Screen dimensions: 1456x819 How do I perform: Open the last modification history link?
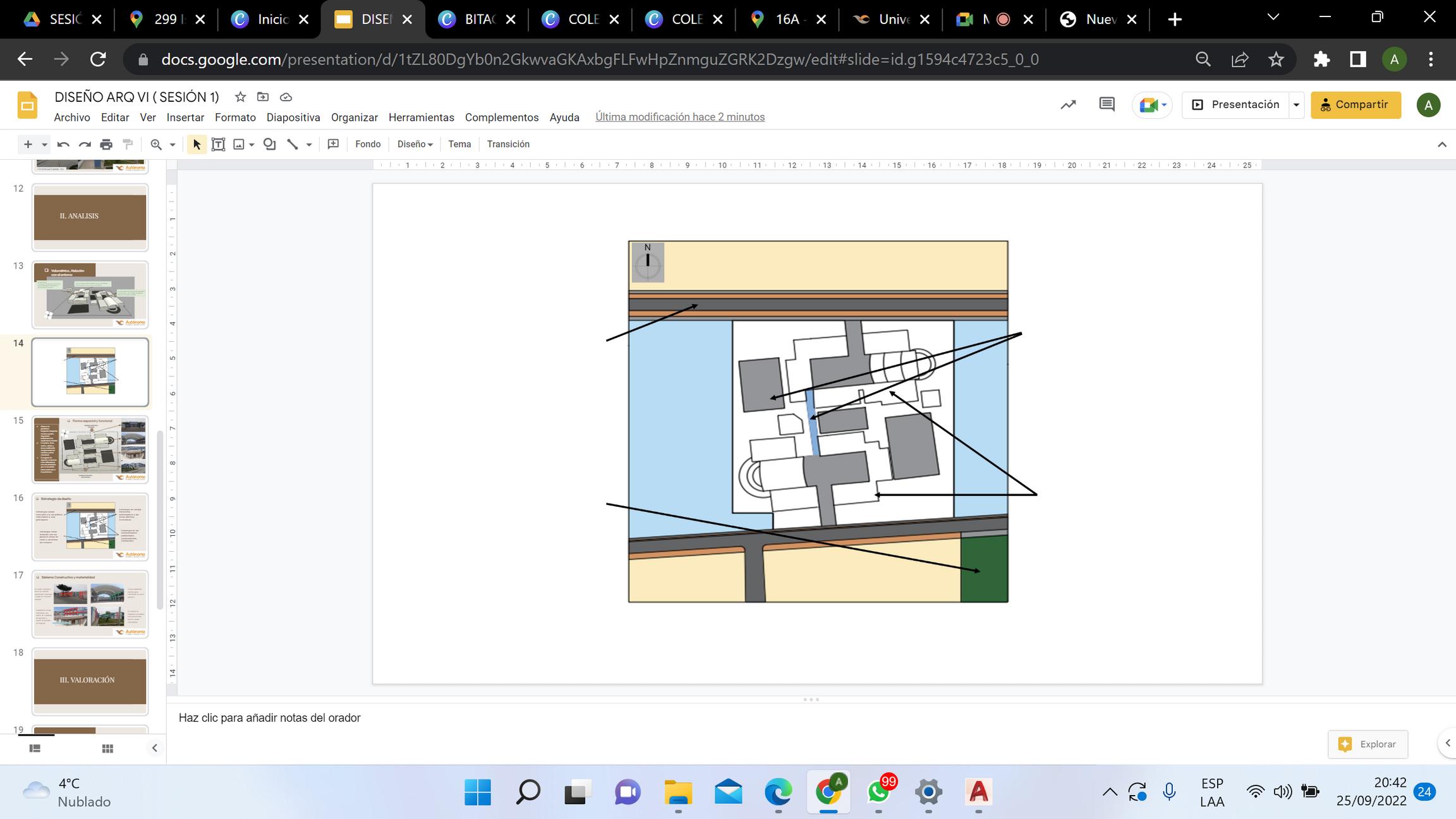tap(679, 117)
